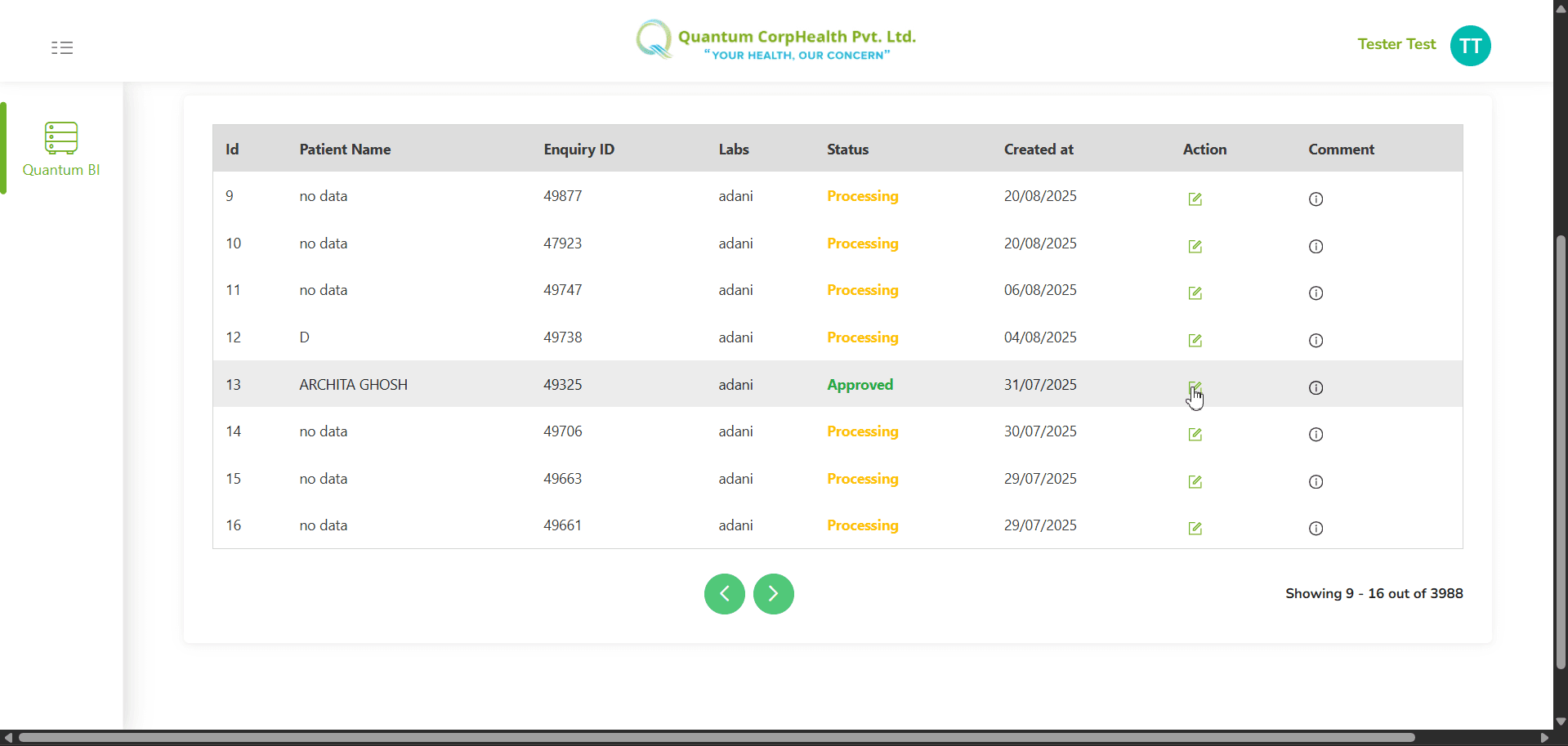This screenshot has width=1568, height=746.
Task: Open the edit action for enquiry 49877
Action: 1195,199
